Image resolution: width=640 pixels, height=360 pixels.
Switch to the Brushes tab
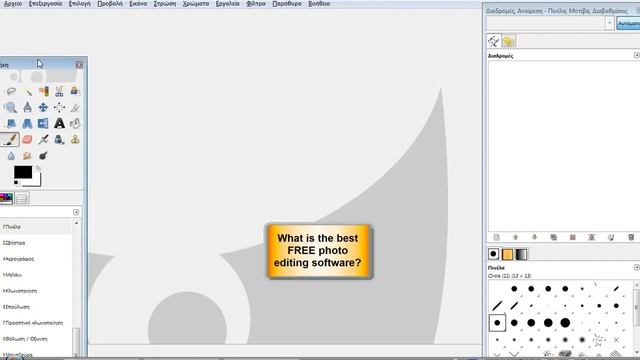click(x=493, y=254)
